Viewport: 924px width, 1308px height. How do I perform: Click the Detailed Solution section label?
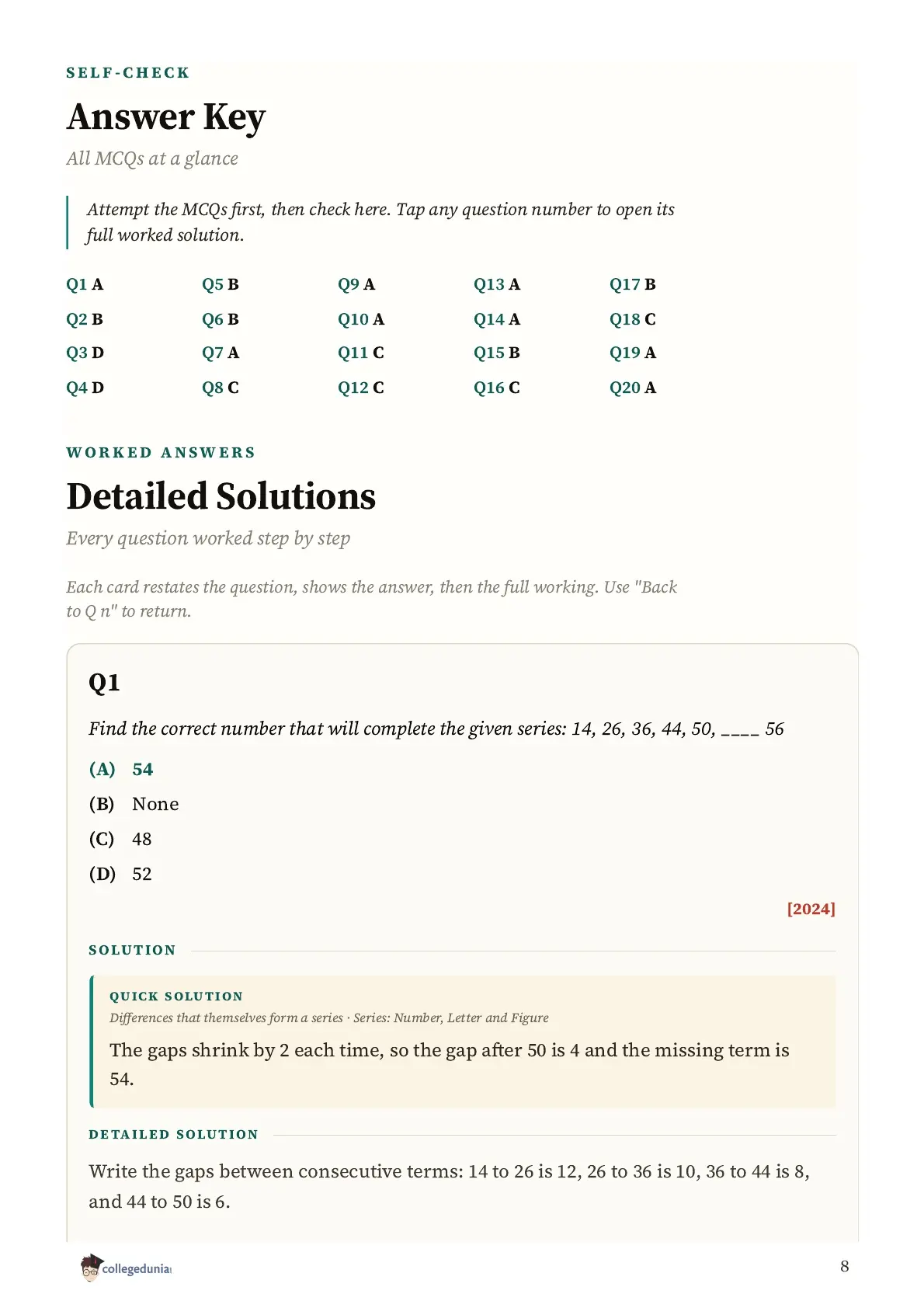173,1135
